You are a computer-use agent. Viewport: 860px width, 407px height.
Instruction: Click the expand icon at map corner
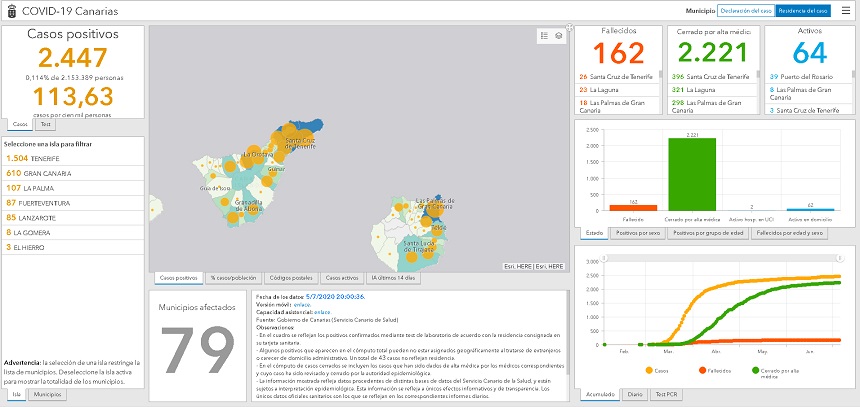(x=568, y=28)
